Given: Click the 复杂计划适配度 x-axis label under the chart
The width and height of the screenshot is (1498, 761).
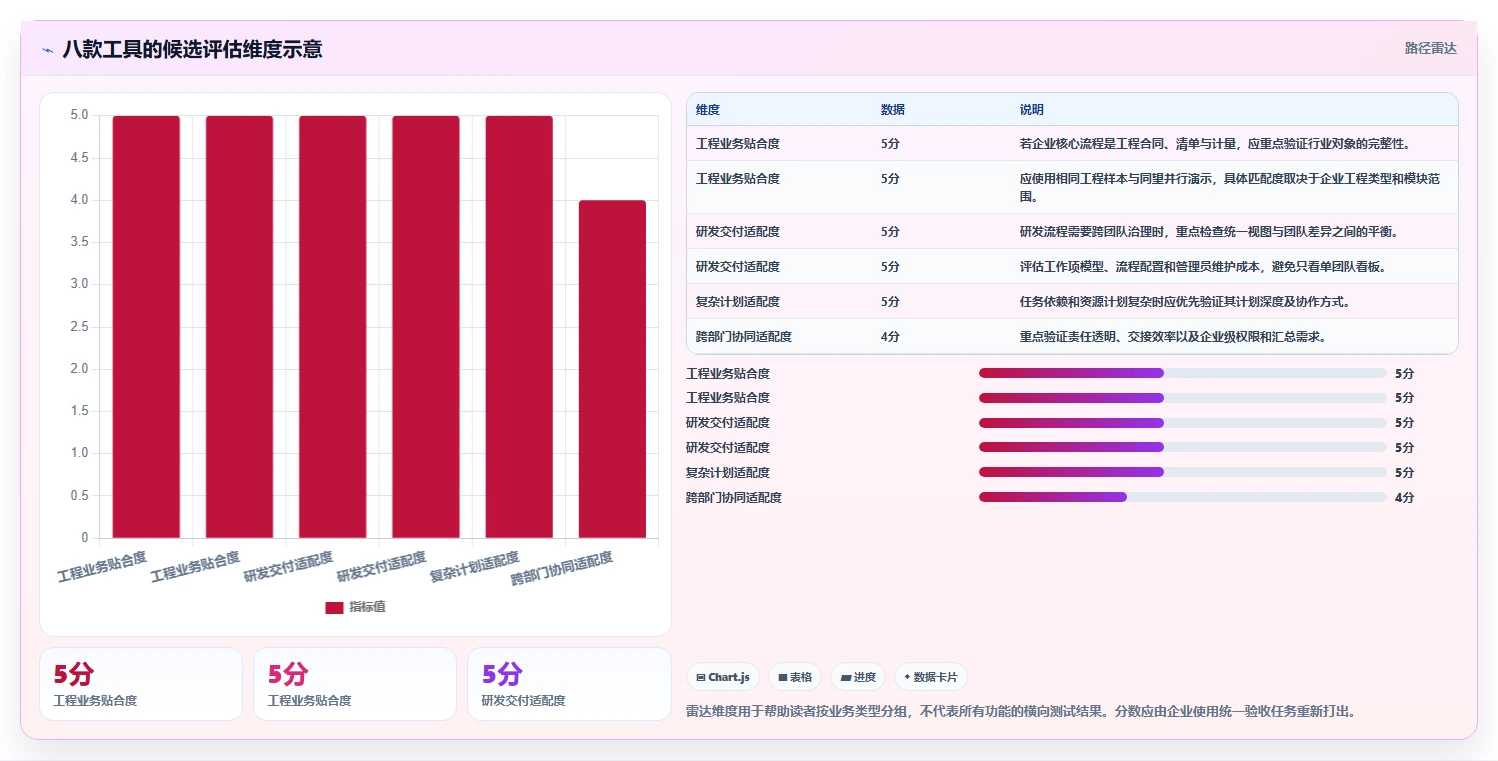Looking at the screenshot, I should (475, 567).
